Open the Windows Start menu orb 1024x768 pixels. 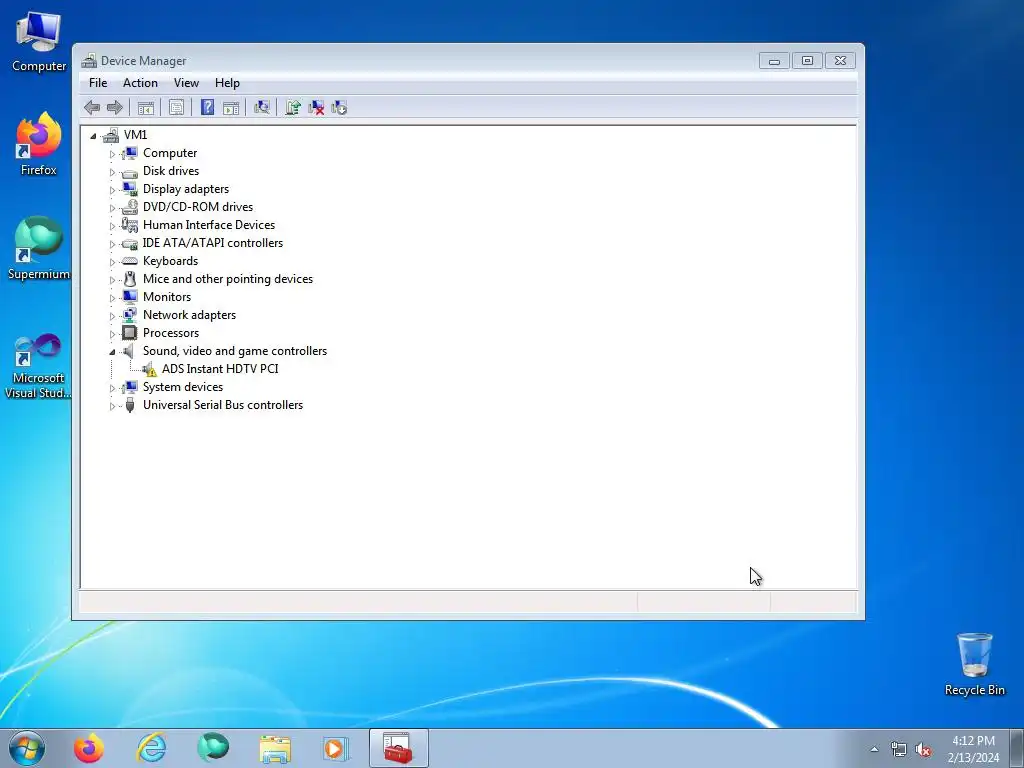pyautogui.click(x=27, y=748)
